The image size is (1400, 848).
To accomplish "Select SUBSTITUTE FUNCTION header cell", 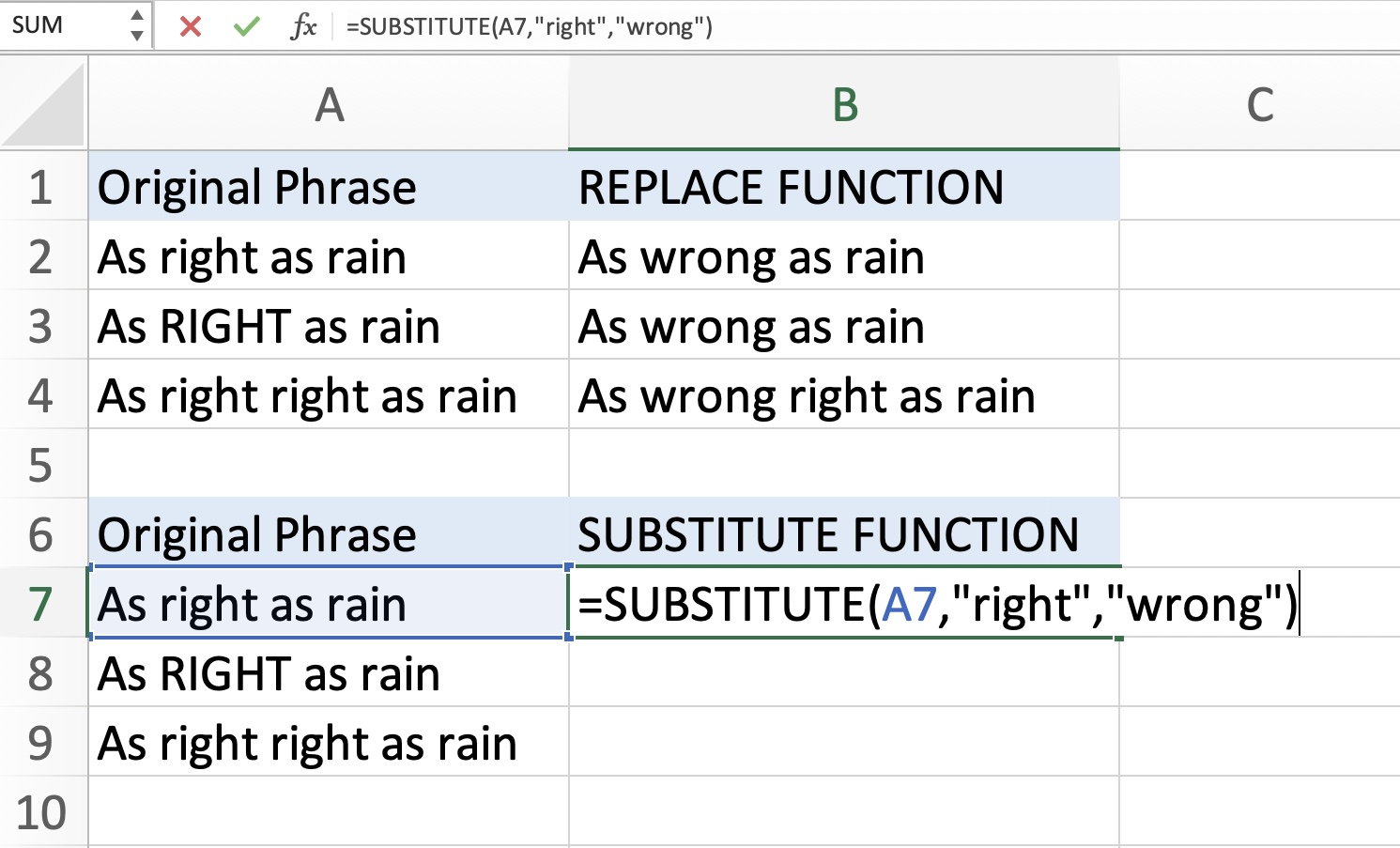I will [x=844, y=533].
